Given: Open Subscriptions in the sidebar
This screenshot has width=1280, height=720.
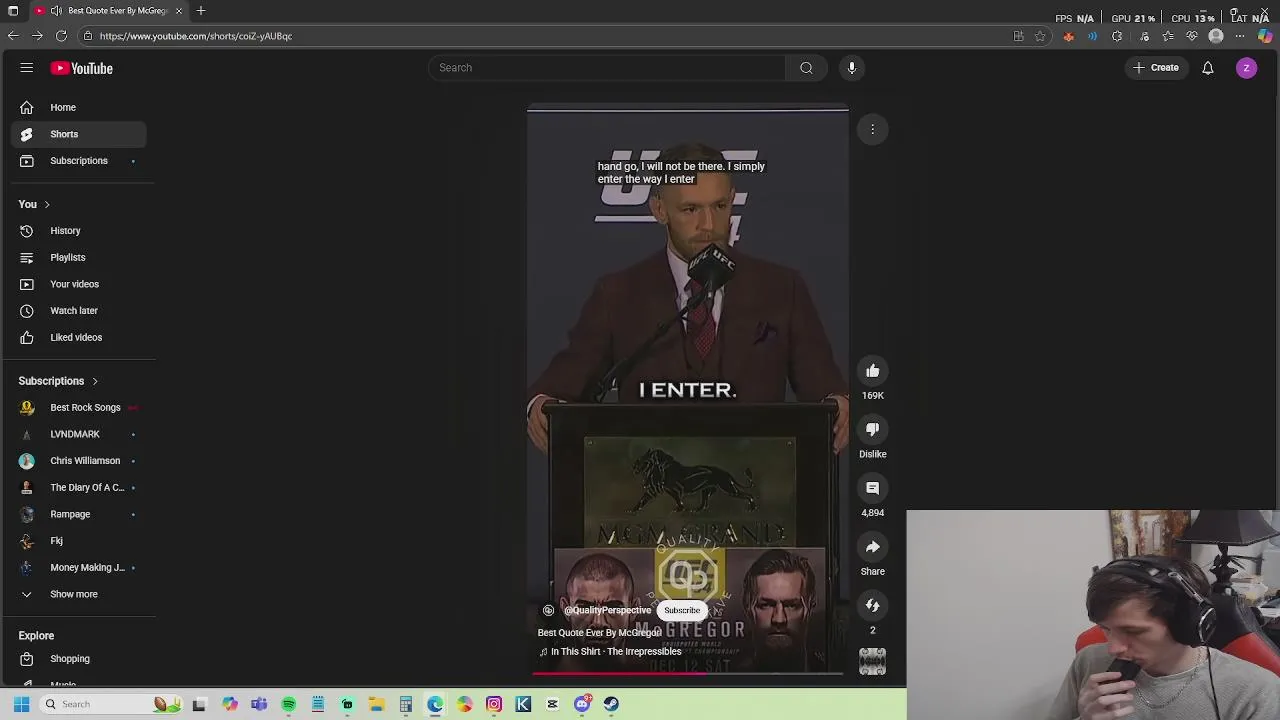Looking at the screenshot, I should coord(78,161).
